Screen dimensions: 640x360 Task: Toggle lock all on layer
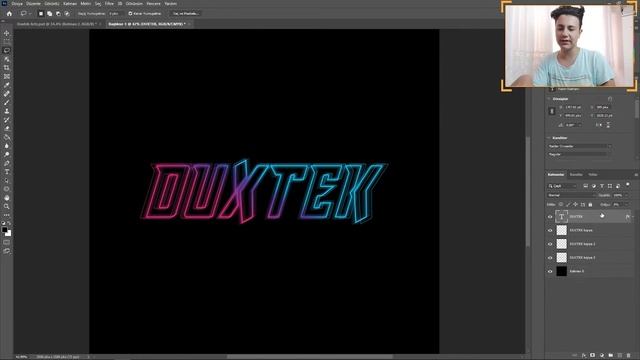coord(590,204)
